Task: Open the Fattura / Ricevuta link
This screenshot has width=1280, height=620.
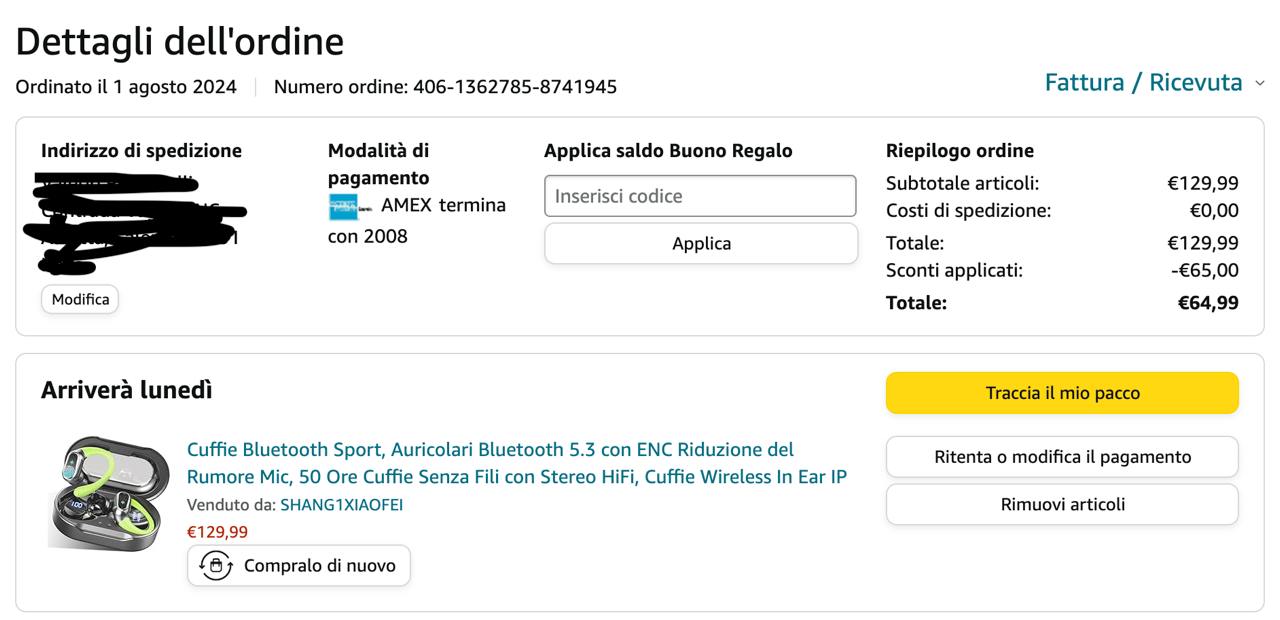Action: [1143, 82]
